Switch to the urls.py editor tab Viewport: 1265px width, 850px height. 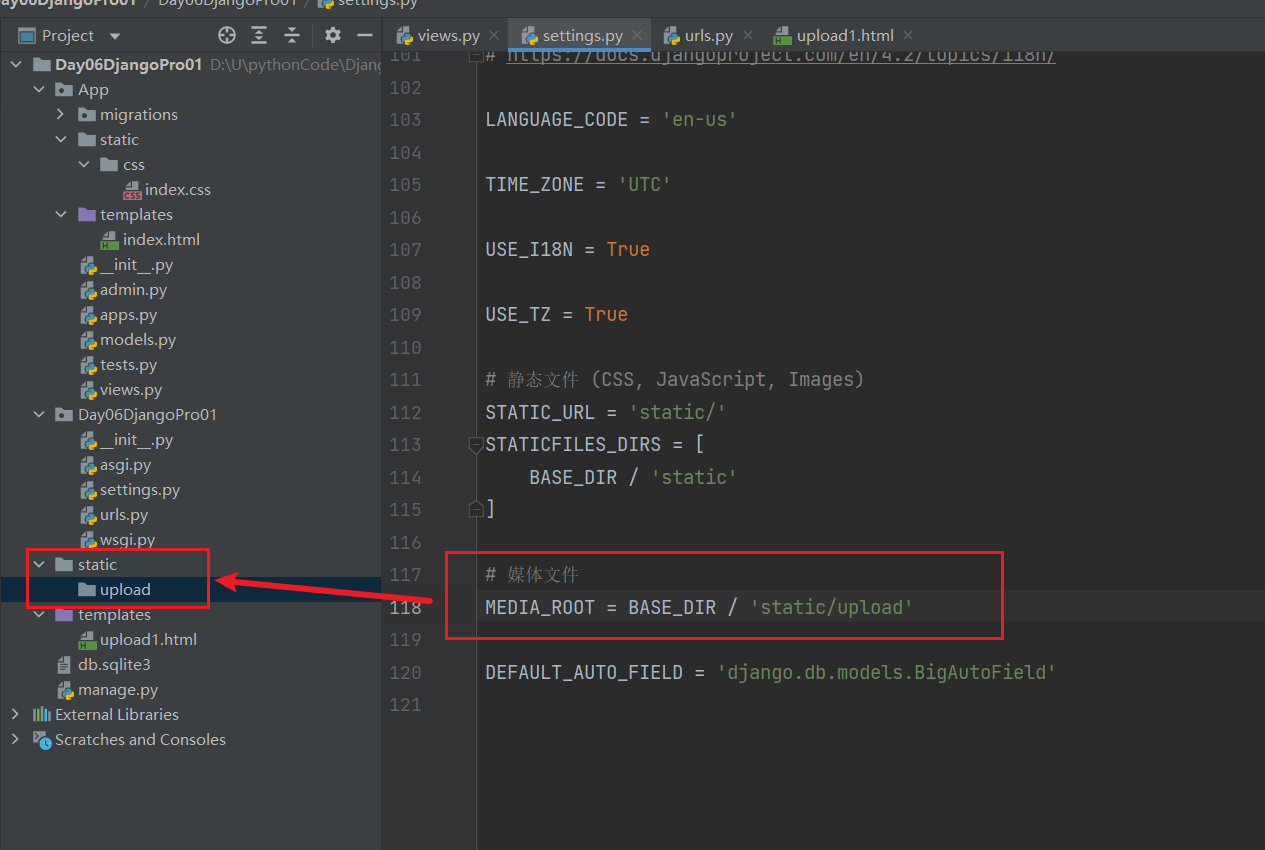709,36
